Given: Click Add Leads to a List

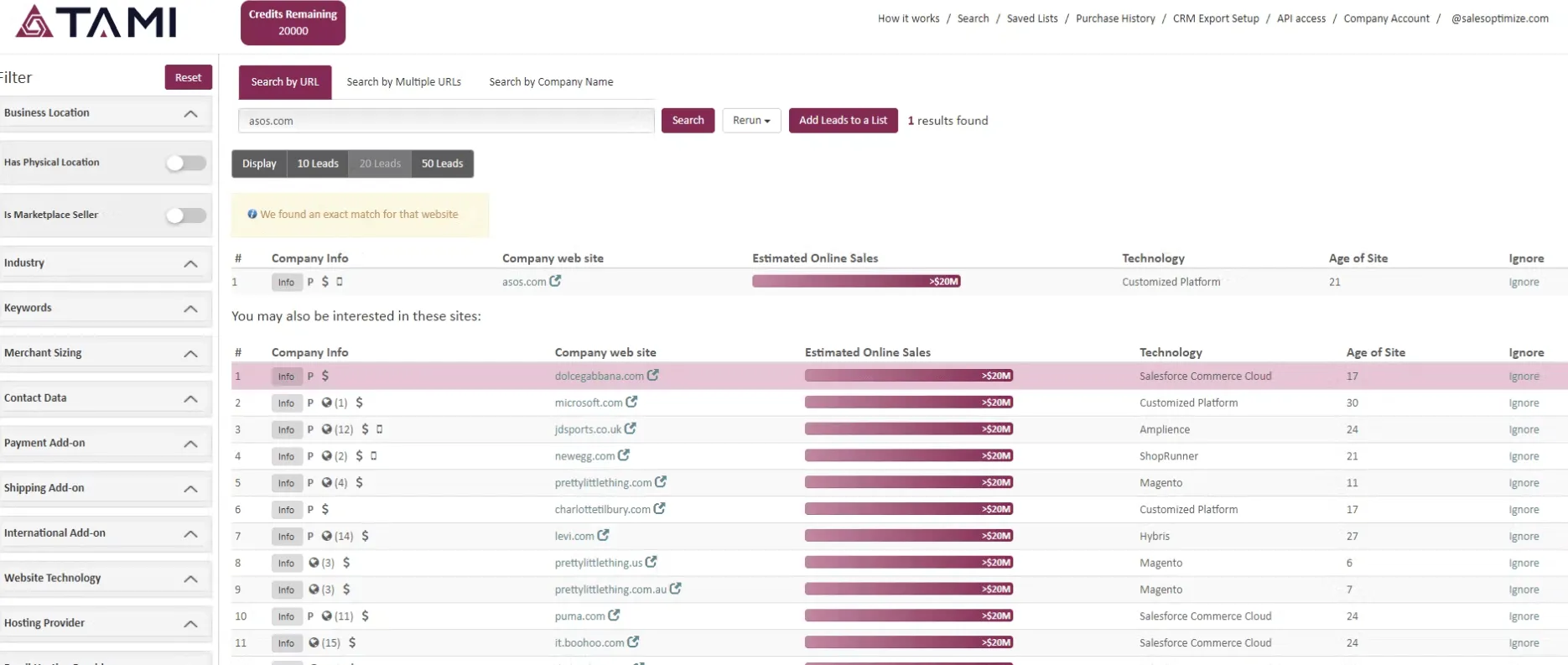Looking at the screenshot, I should [843, 121].
